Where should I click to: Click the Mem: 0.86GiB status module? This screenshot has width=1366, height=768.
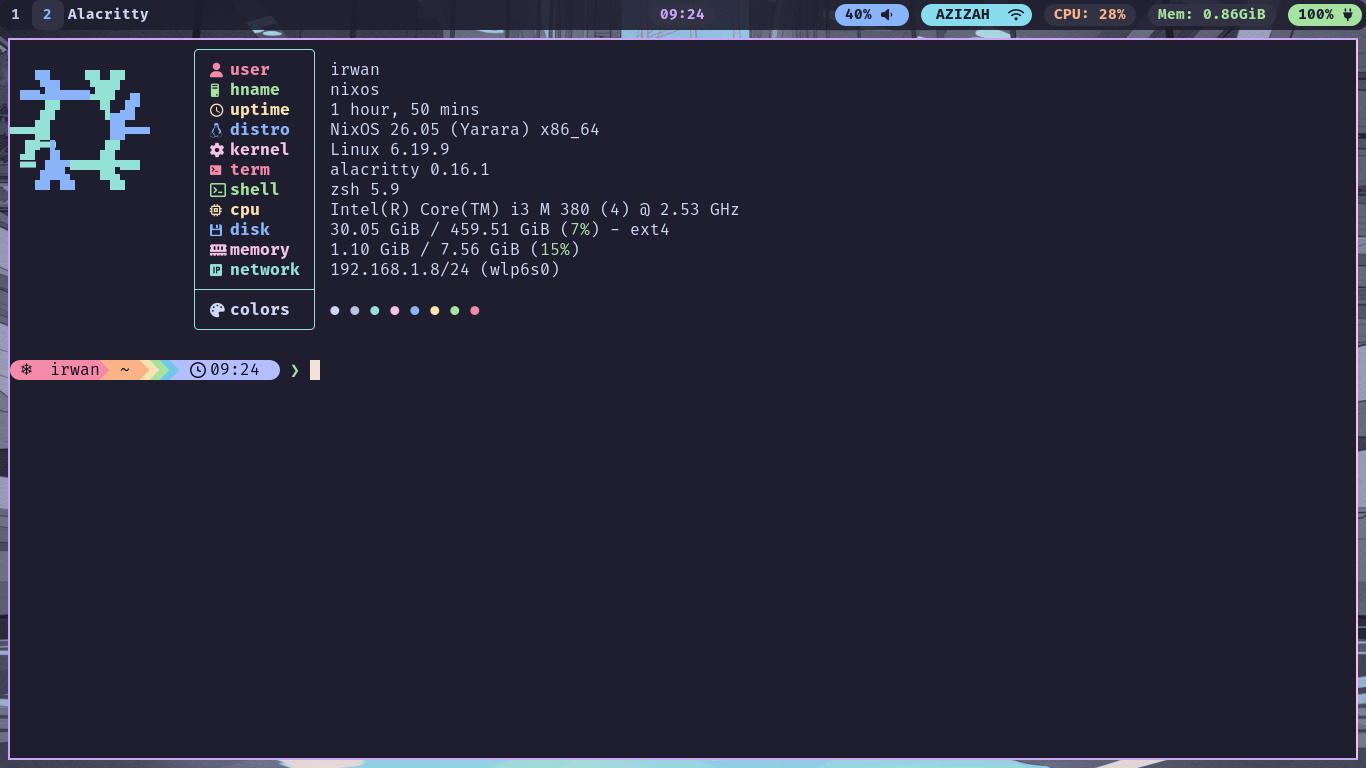tap(1211, 15)
